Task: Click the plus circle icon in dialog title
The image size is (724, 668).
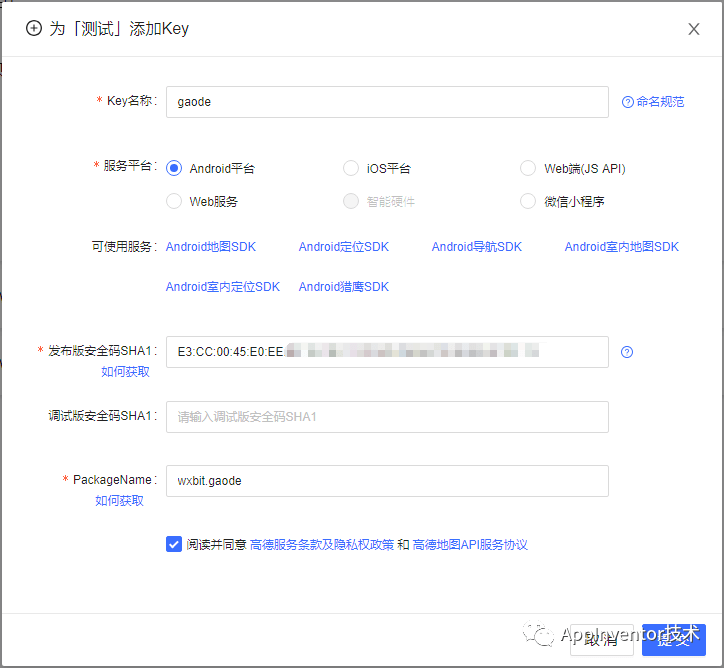Action: click(33, 28)
